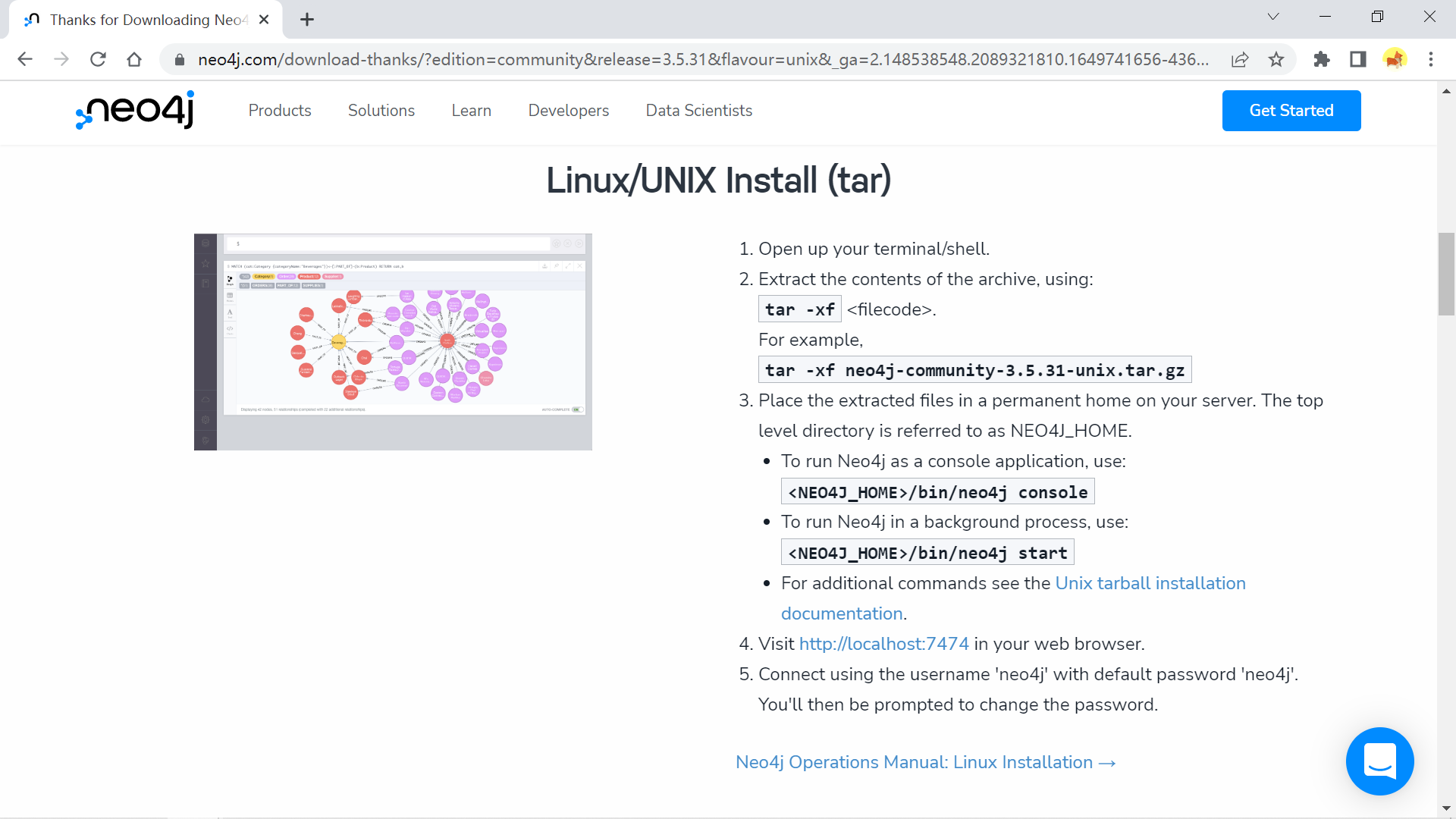Screen dimensions: 1456x819
Task: Reload the current page
Action: click(98, 59)
